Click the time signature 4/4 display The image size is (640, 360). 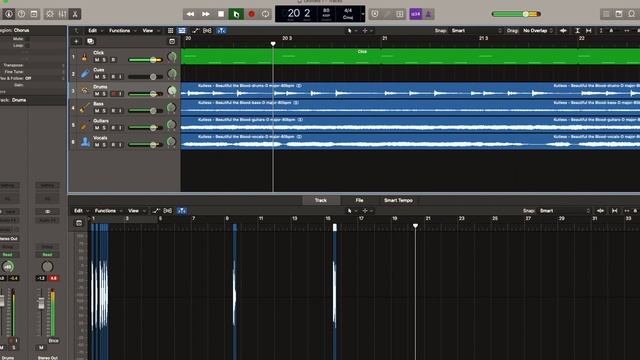click(x=348, y=11)
